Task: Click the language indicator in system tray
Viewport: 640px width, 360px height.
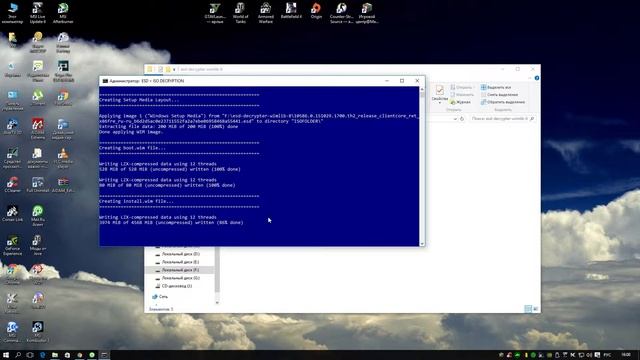Action: pyautogui.click(x=607, y=355)
